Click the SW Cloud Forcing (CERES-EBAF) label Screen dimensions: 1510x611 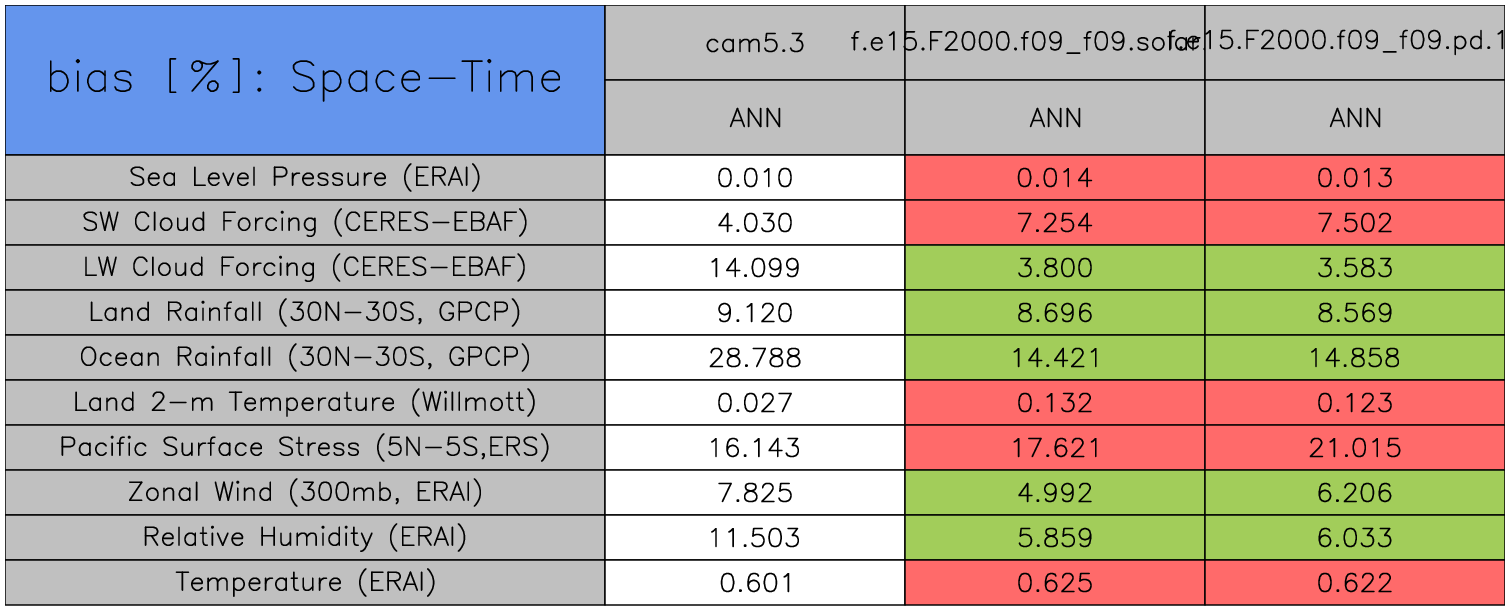pyautogui.click(x=305, y=222)
